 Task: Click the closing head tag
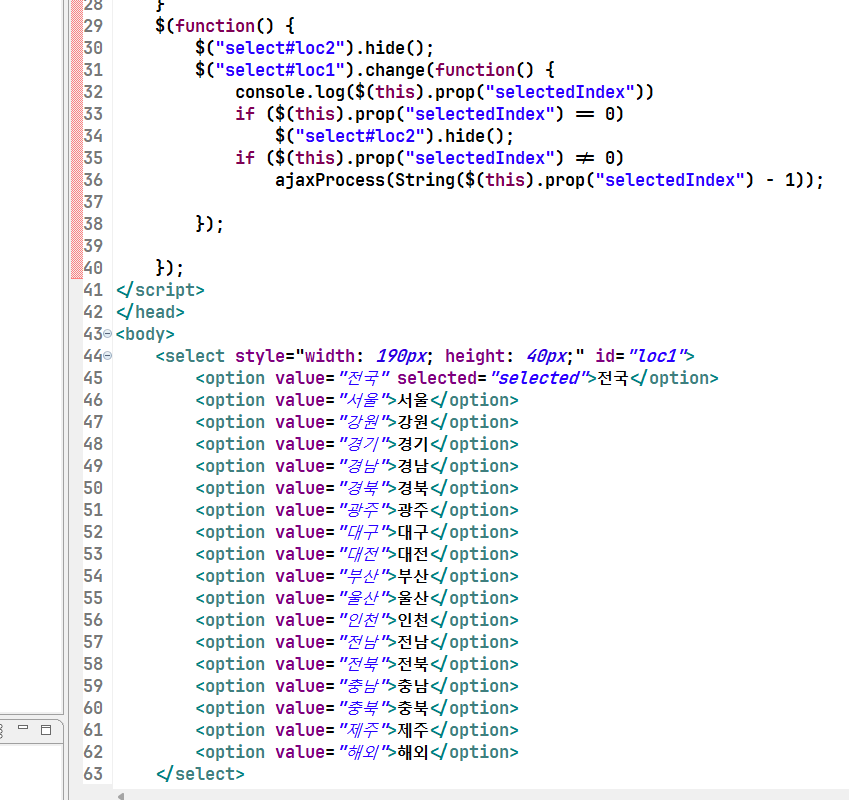point(150,312)
